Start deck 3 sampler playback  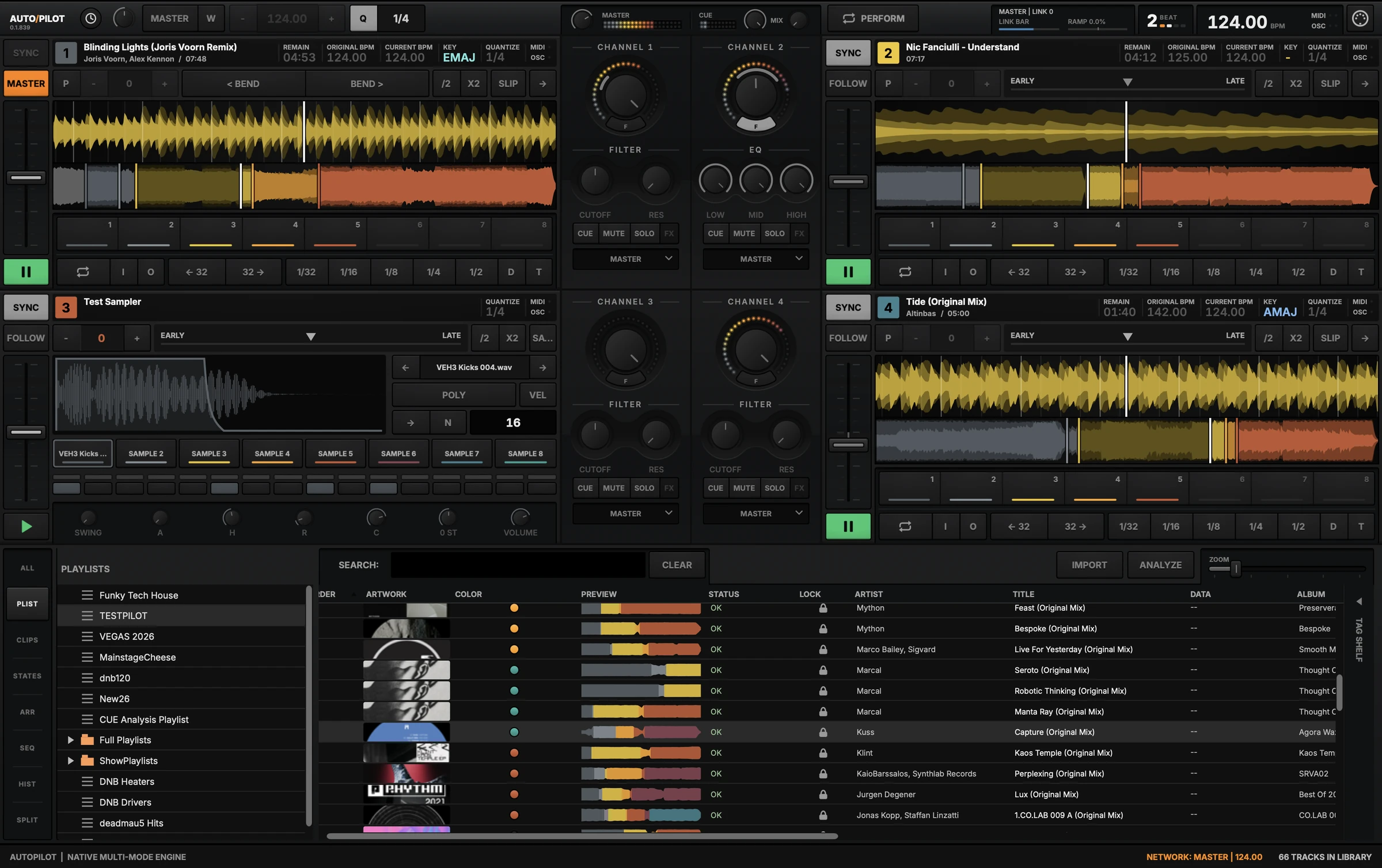tap(26, 526)
